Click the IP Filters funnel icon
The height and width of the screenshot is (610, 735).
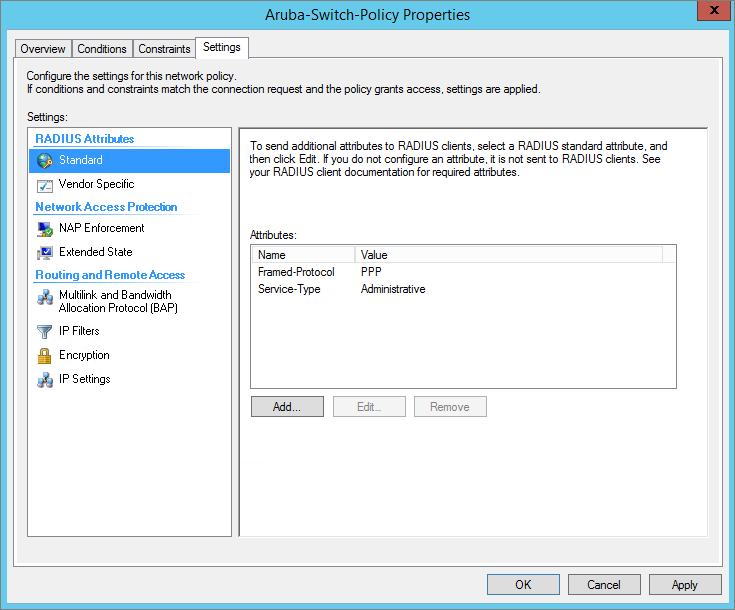coord(45,331)
